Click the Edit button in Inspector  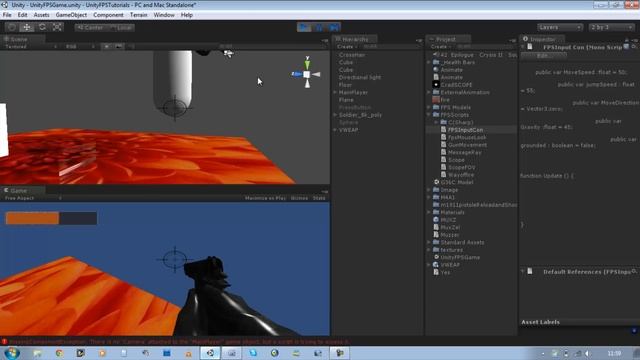543,56
